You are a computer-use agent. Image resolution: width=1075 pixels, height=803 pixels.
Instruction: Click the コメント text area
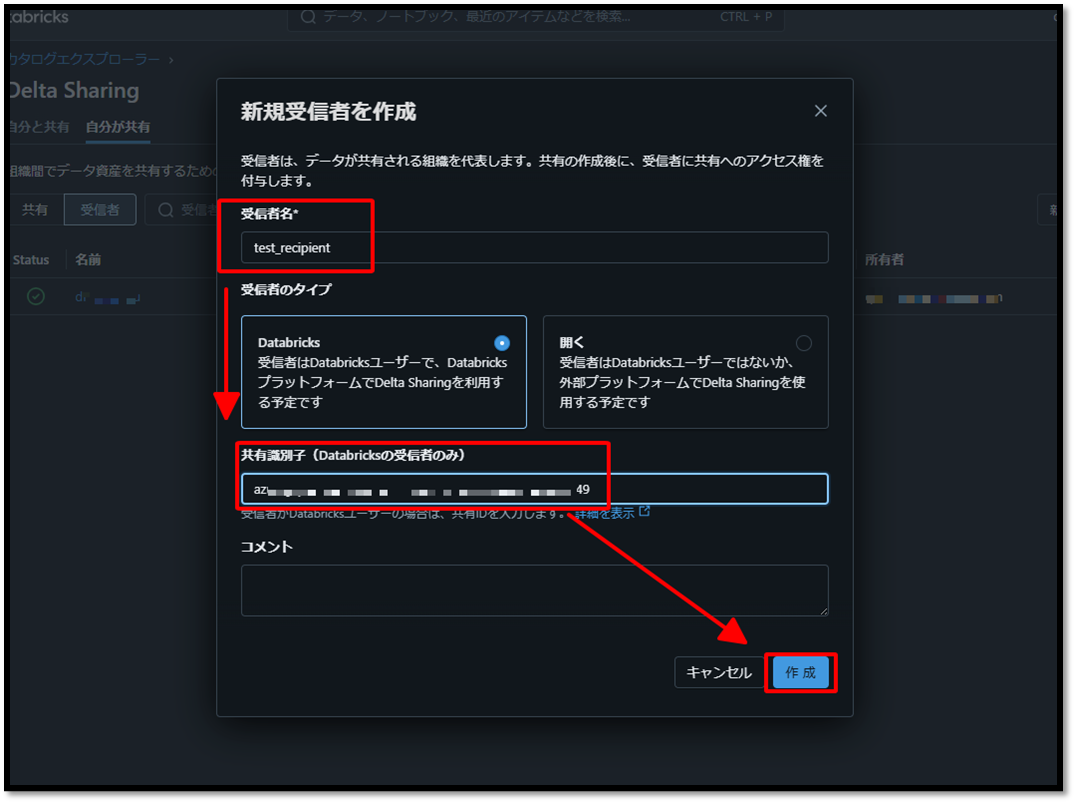(x=534, y=590)
